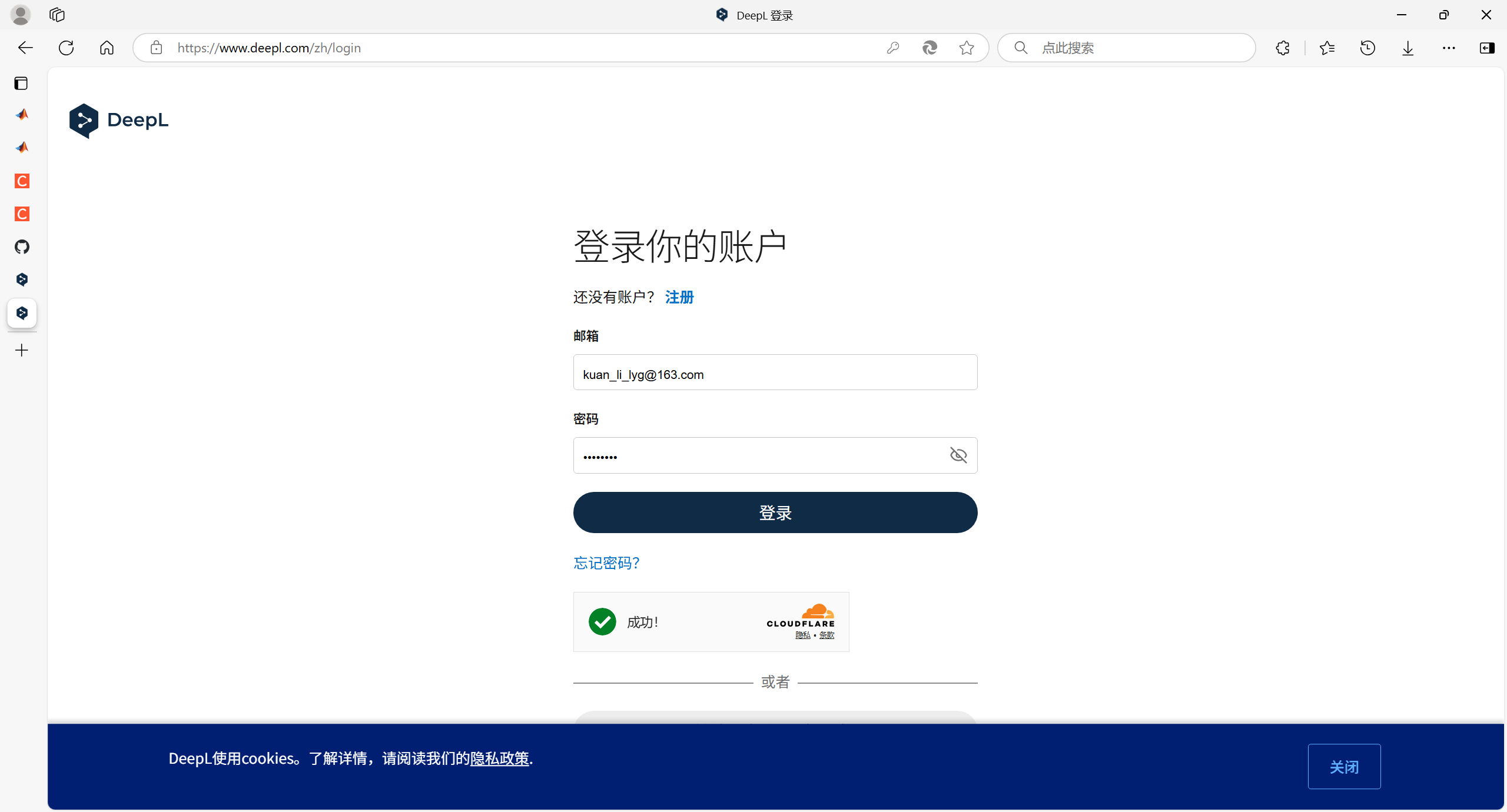
Task: Switch to the first orange C tab
Action: click(x=22, y=181)
